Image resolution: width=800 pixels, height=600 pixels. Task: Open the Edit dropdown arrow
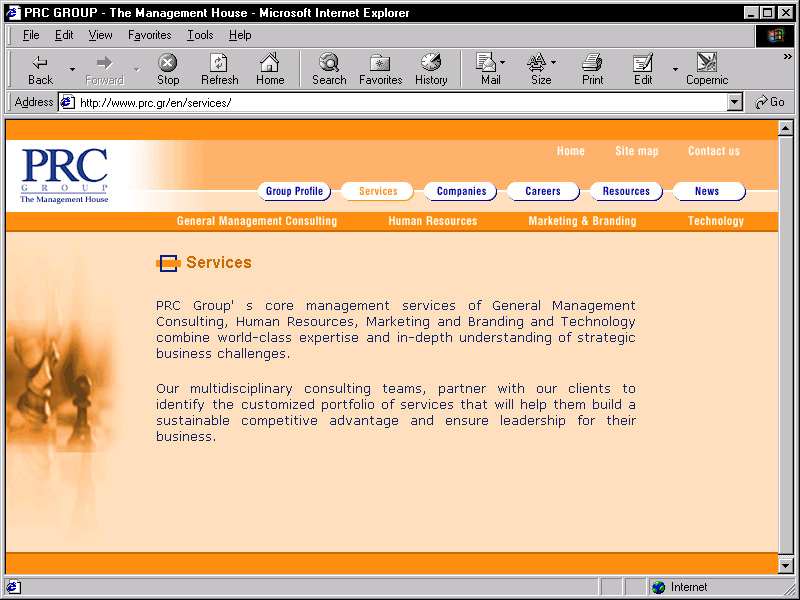pyautogui.click(x=675, y=69)
